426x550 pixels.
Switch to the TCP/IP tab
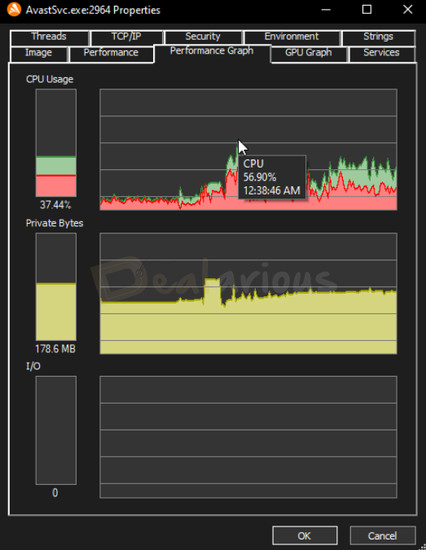point(127,37)
